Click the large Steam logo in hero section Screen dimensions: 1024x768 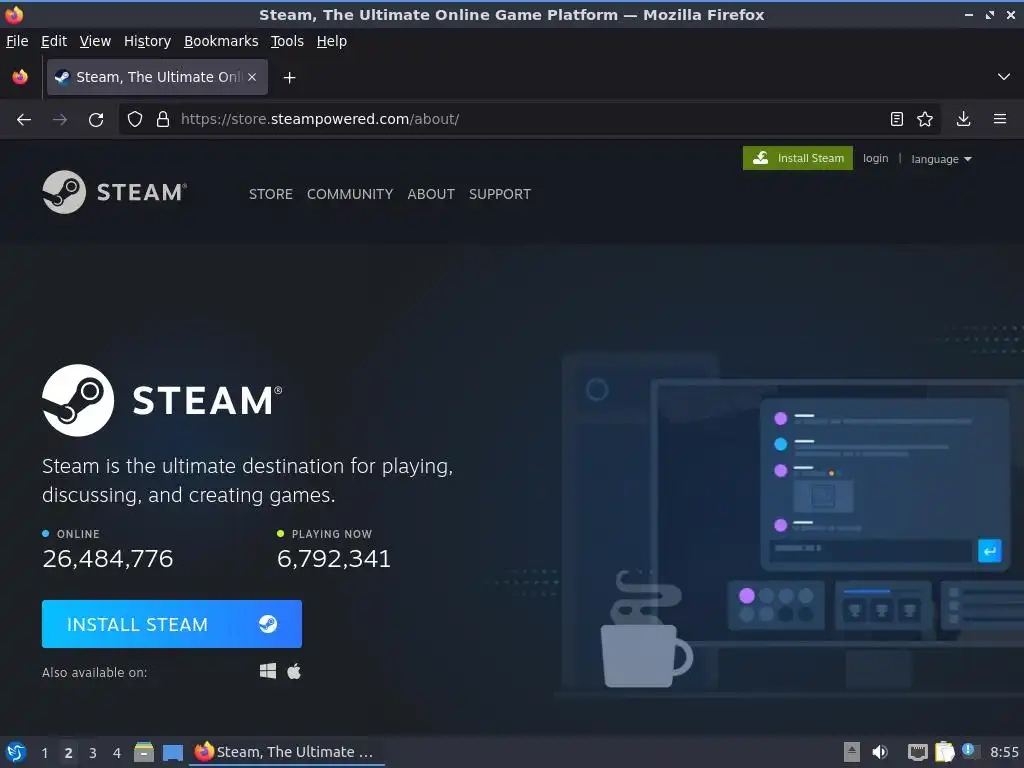[x=162, y=400]
